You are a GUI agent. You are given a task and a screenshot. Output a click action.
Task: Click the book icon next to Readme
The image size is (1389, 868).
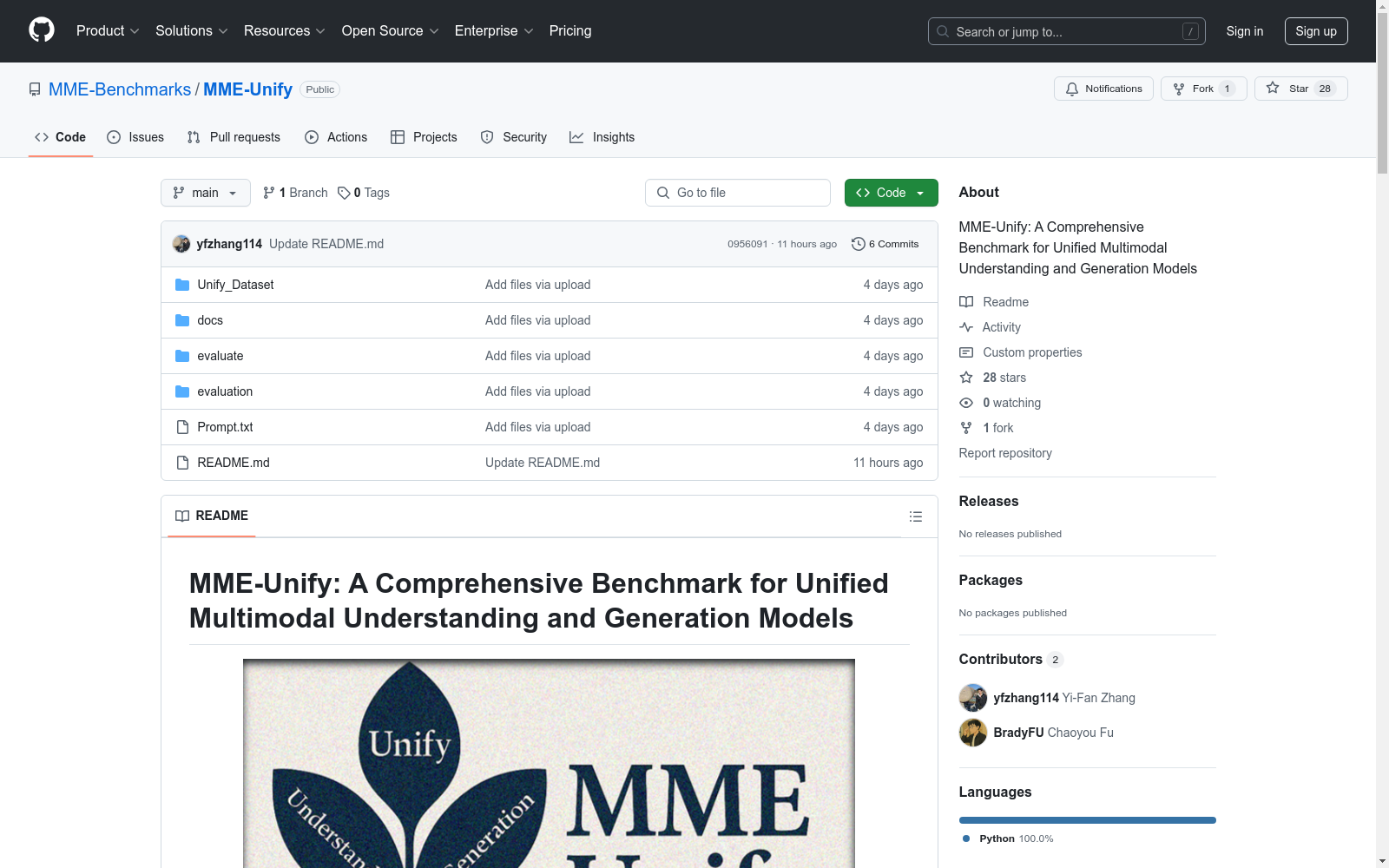pyautogui.click(x=966, y=302)
